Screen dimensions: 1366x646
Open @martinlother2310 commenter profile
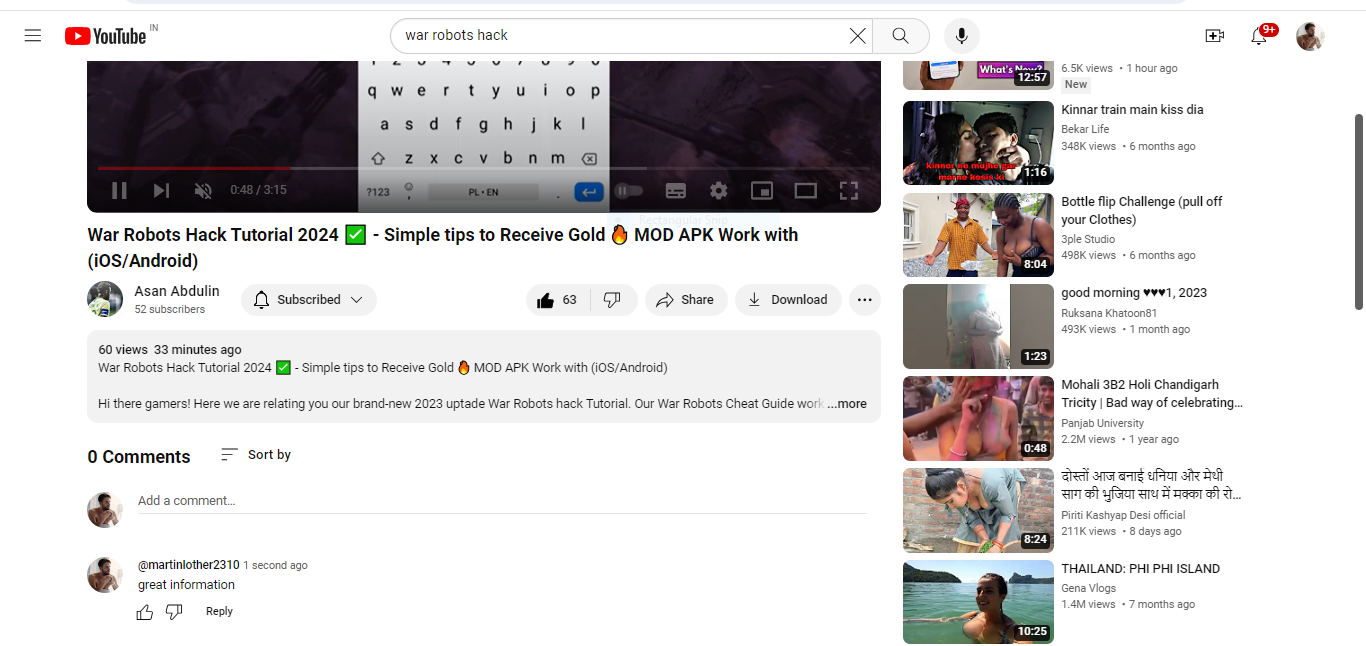coord(188,565)
